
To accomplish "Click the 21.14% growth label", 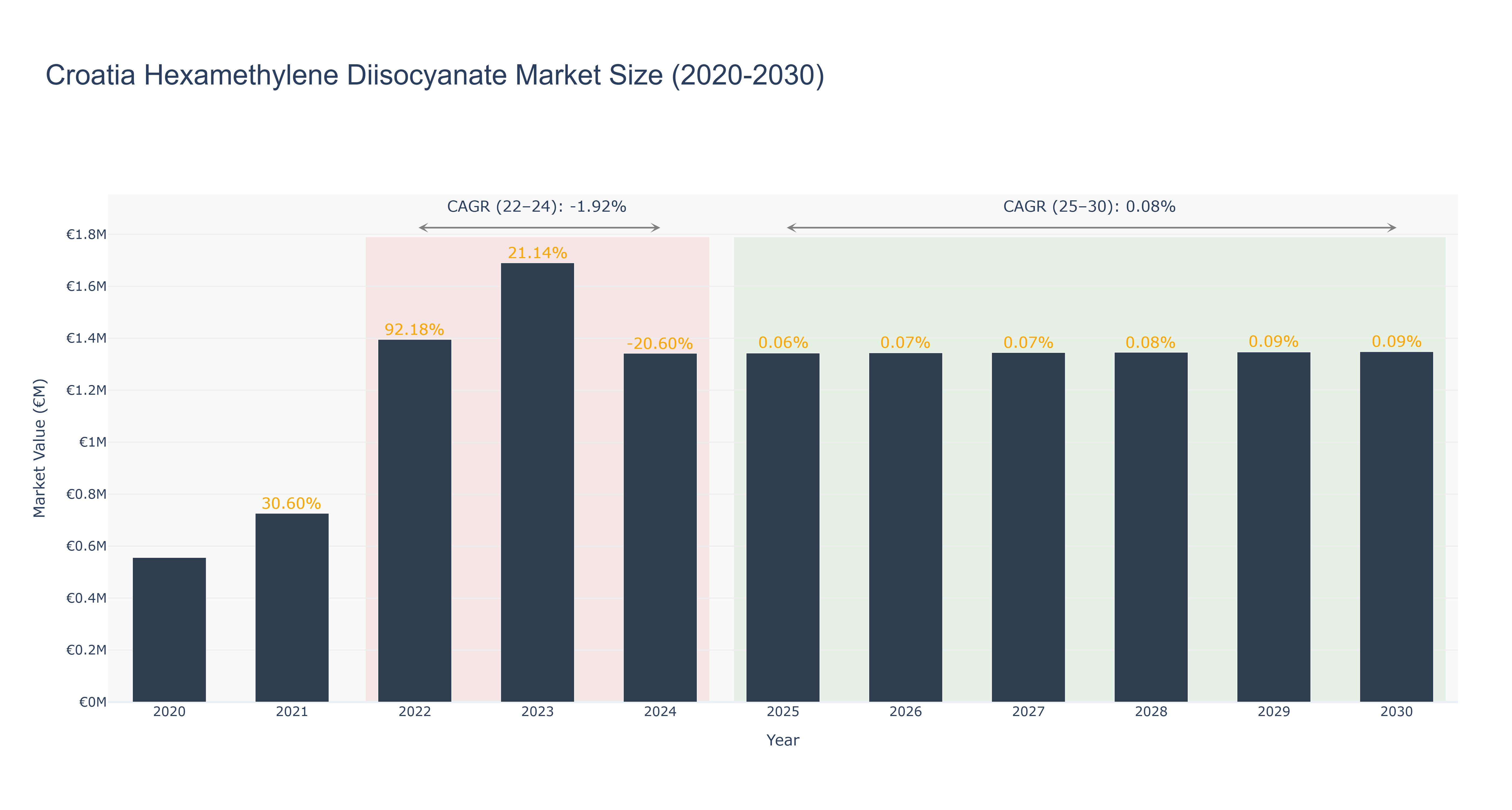I will coord(537,253).
